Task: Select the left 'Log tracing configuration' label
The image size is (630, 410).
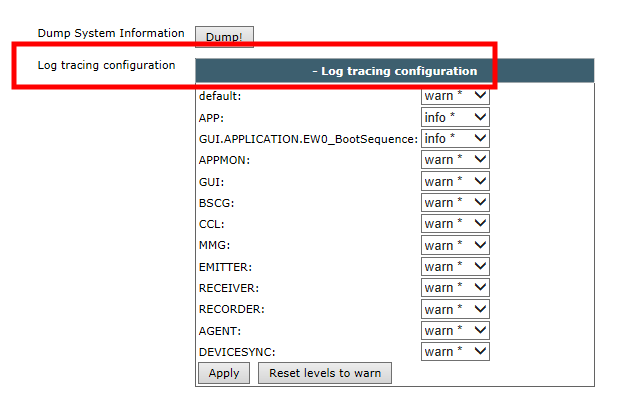Action: coord(106,65)
